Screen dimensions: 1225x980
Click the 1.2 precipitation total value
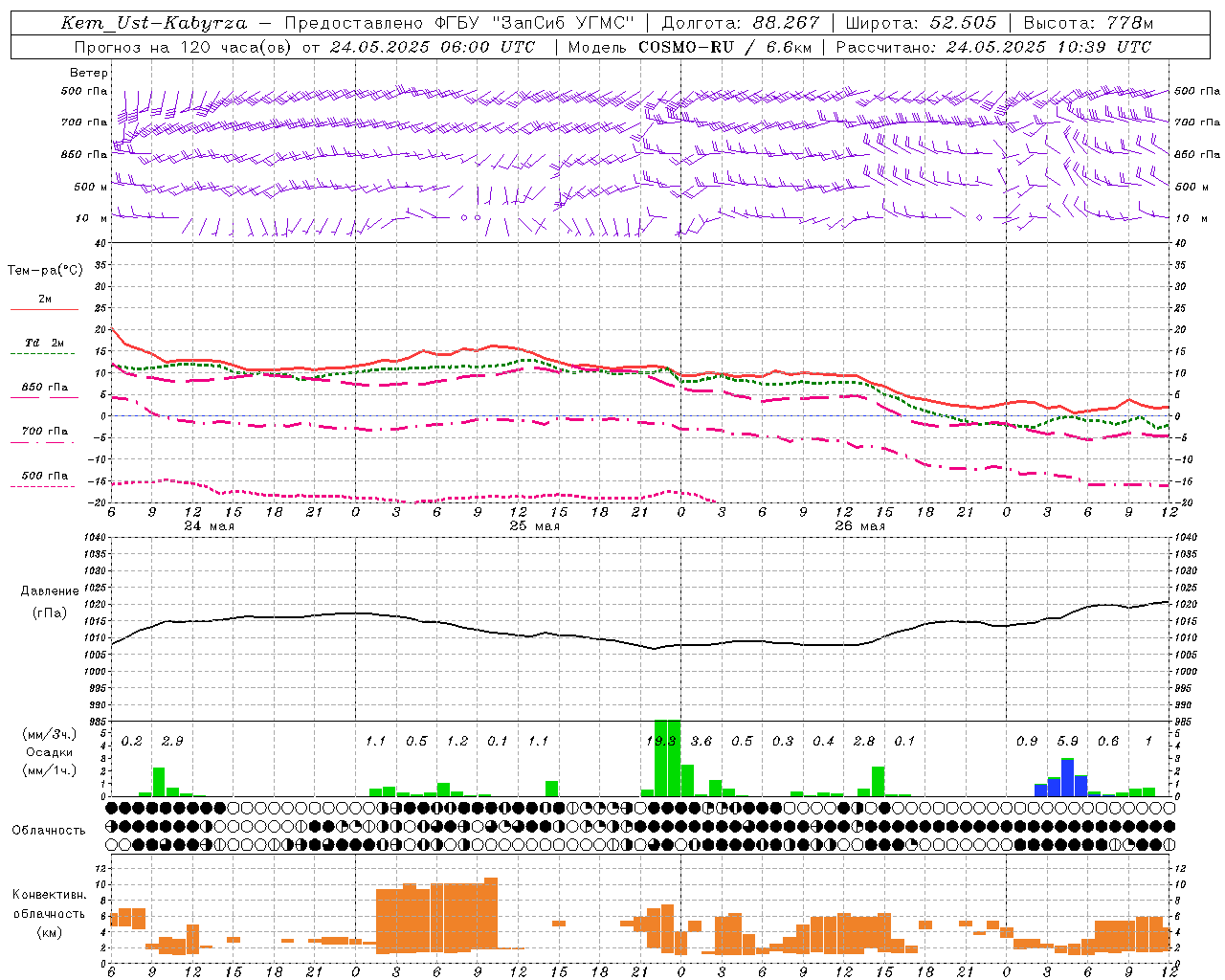(457, 741)
